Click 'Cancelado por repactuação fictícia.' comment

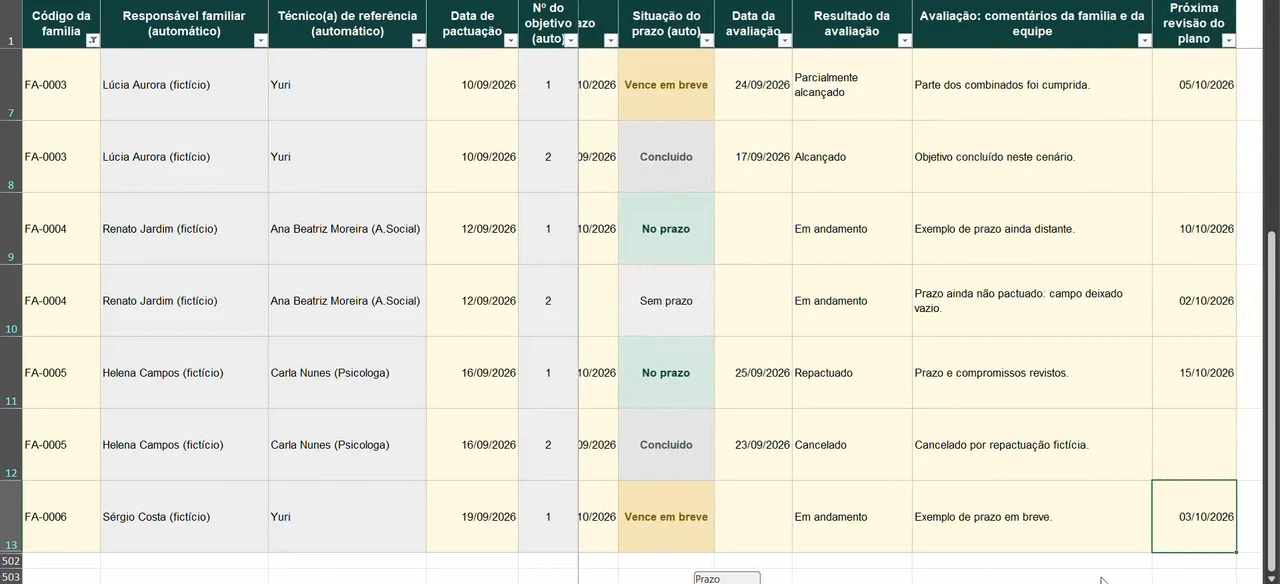[x=1032, y=445]
